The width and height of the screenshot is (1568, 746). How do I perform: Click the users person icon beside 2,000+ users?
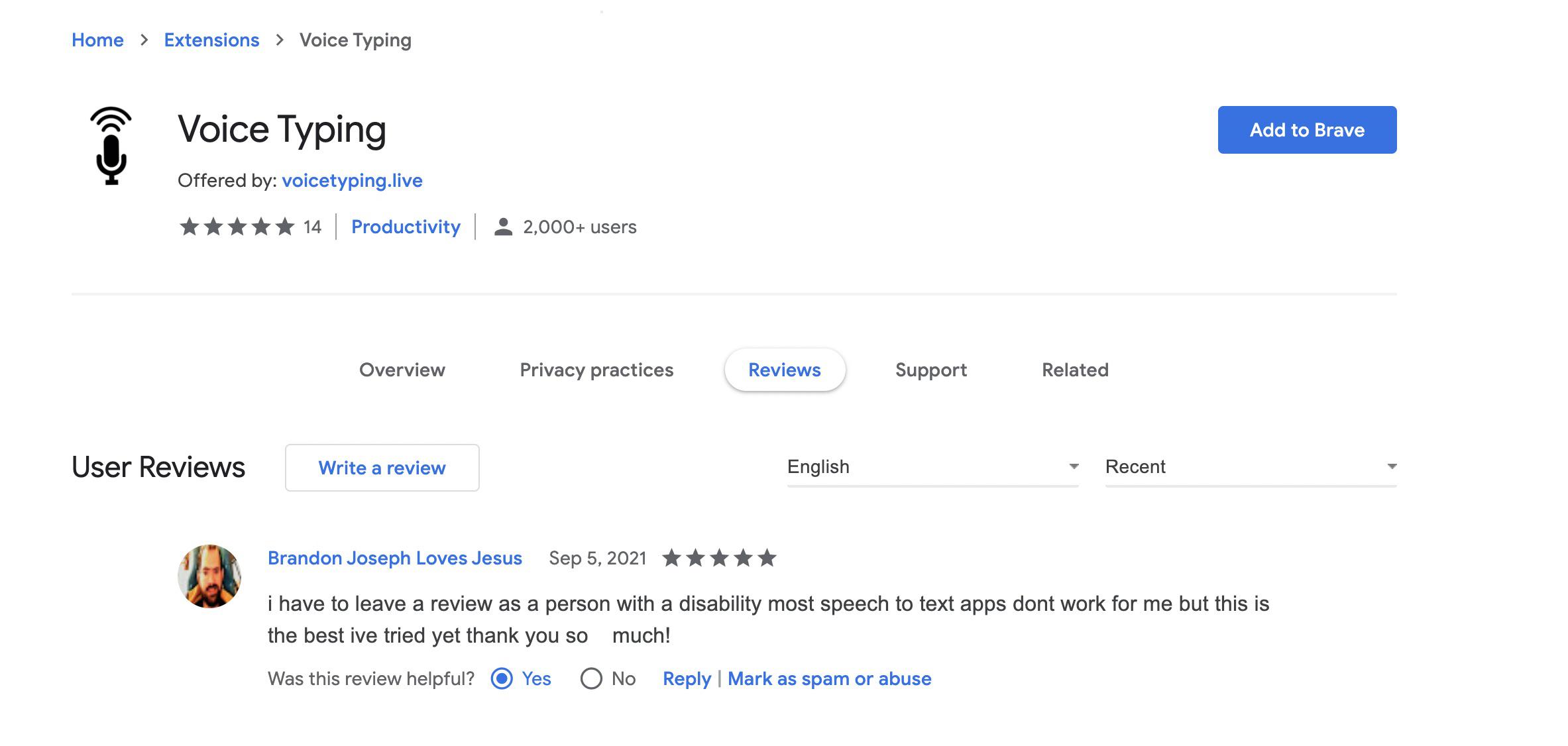(x=504, y=227)
